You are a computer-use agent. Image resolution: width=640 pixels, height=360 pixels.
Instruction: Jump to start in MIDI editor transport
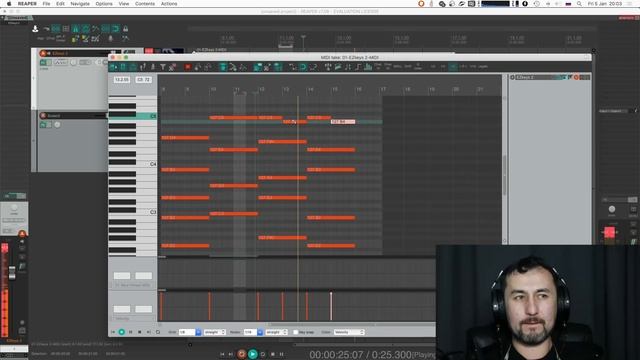point(113,332)
